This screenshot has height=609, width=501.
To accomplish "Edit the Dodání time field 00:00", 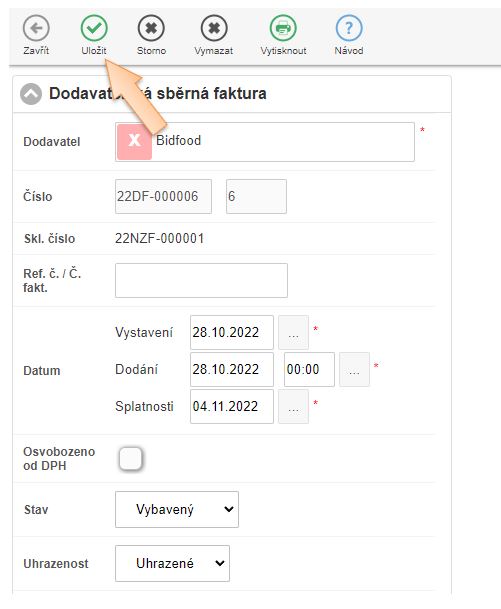I will 309,369.
